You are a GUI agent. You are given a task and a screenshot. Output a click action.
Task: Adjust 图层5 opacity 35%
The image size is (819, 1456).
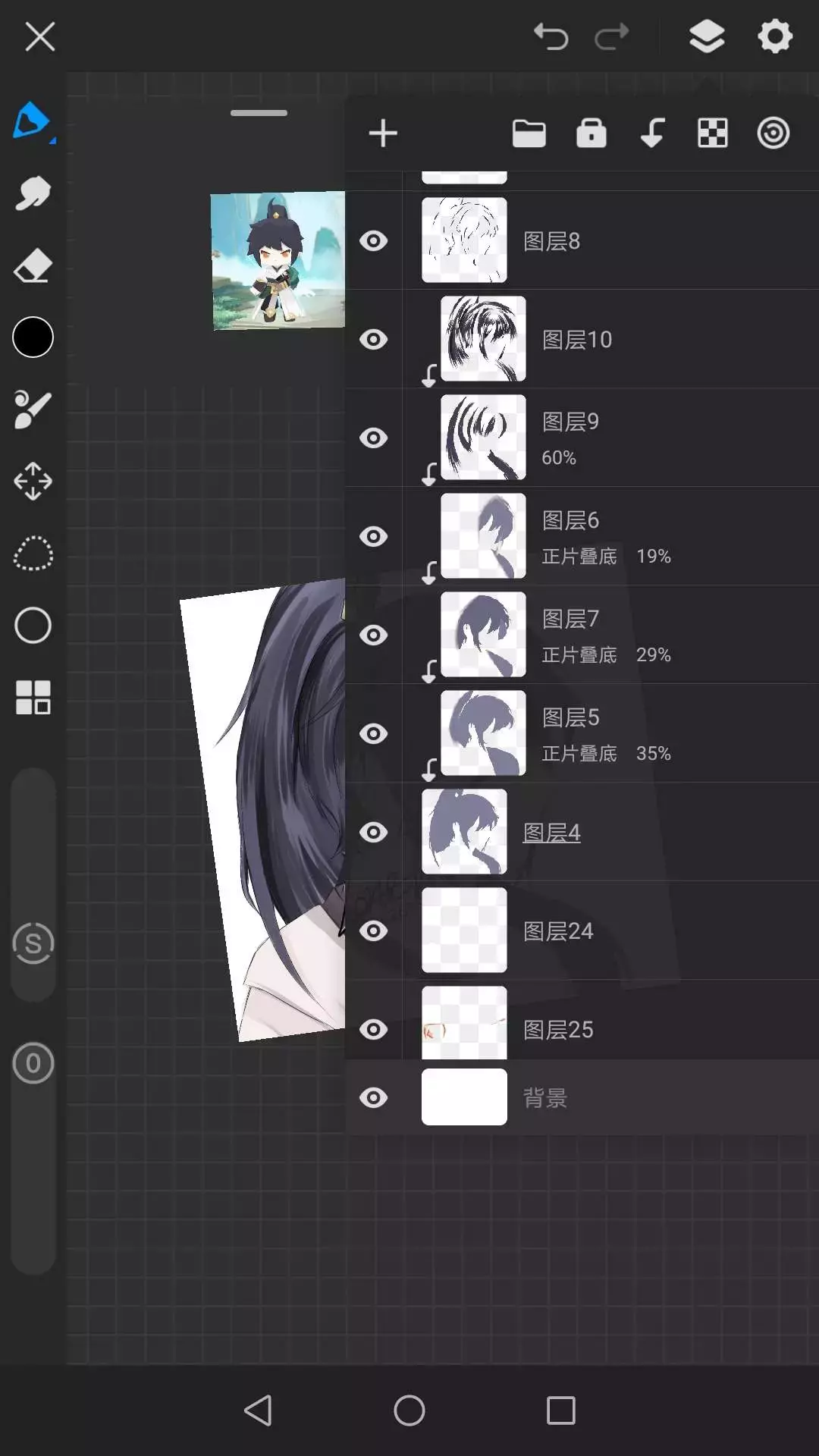pyautogui.click(x=654, y=753)
